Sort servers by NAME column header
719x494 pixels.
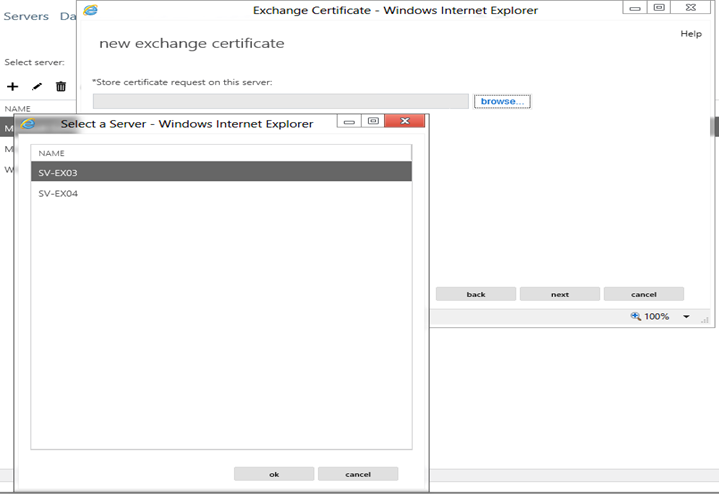(x=221, y=153)
